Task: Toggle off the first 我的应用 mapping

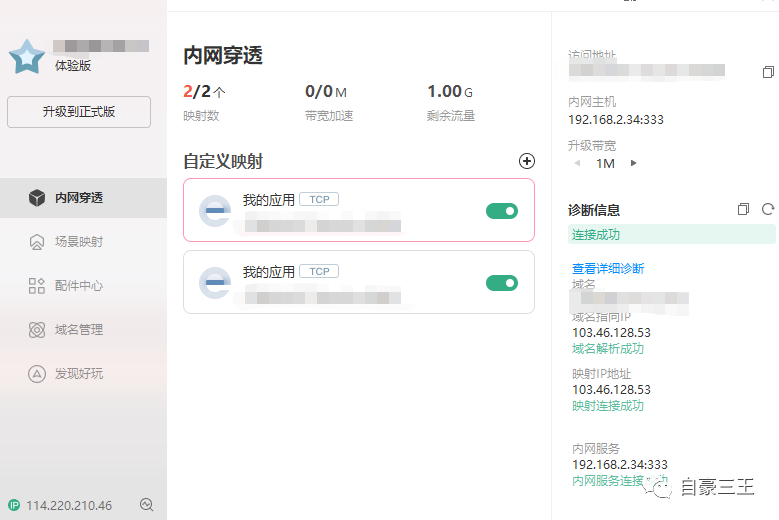Action: pyautogui.click(x=501, y=210)
